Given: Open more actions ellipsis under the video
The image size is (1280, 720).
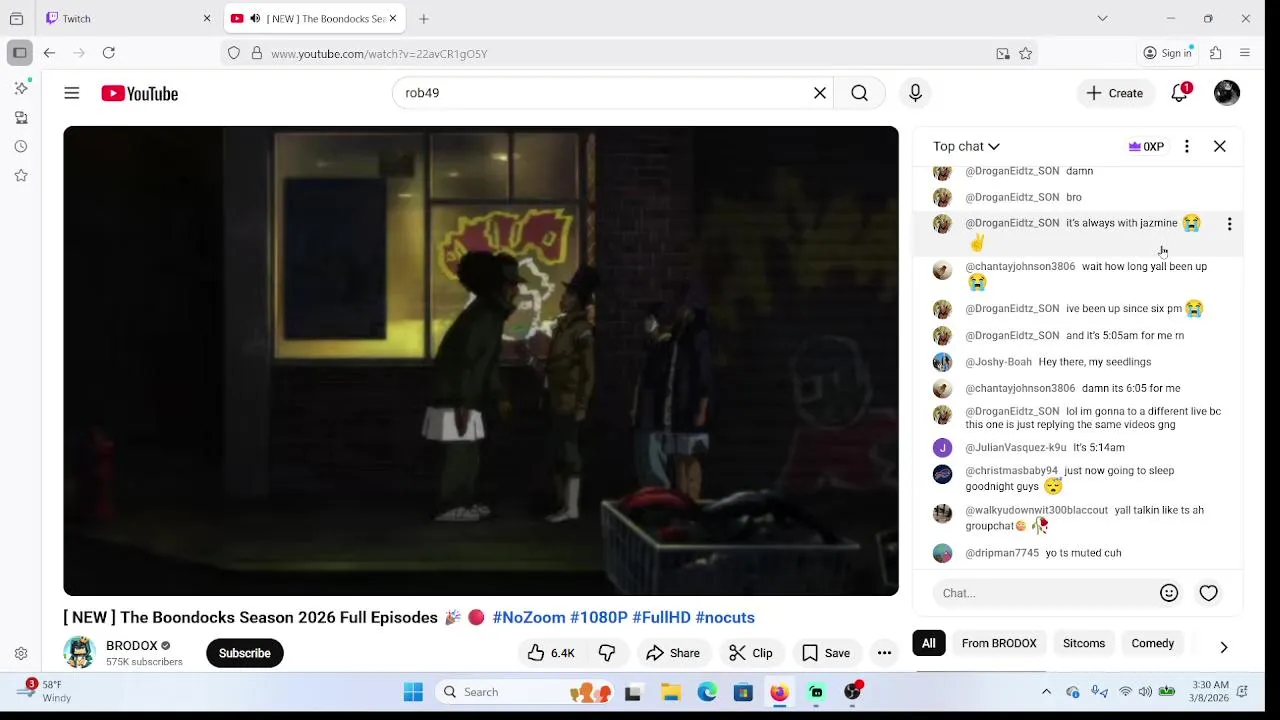Looking at the screenshot, I should [884, 653].
